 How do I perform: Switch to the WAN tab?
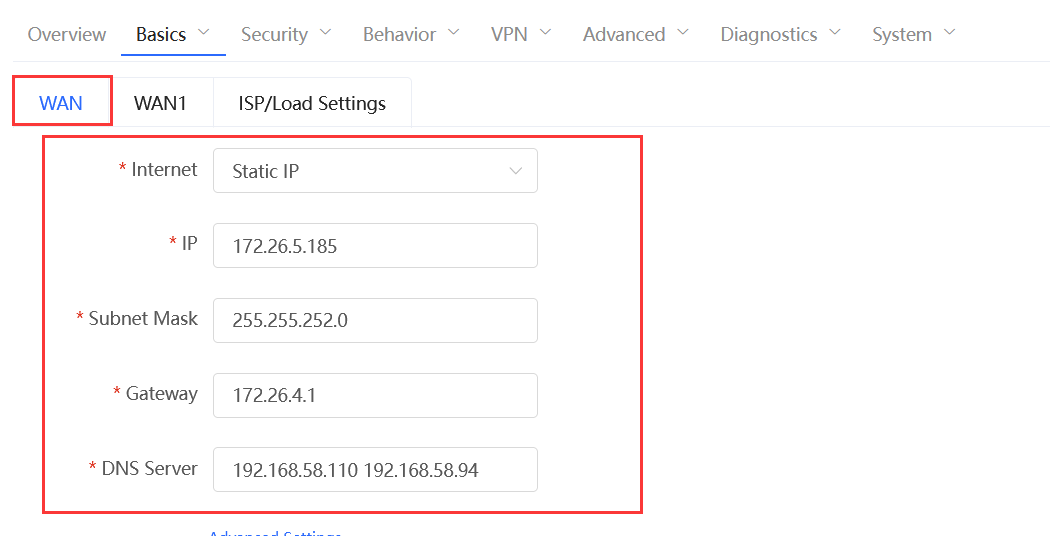[62, 102]
